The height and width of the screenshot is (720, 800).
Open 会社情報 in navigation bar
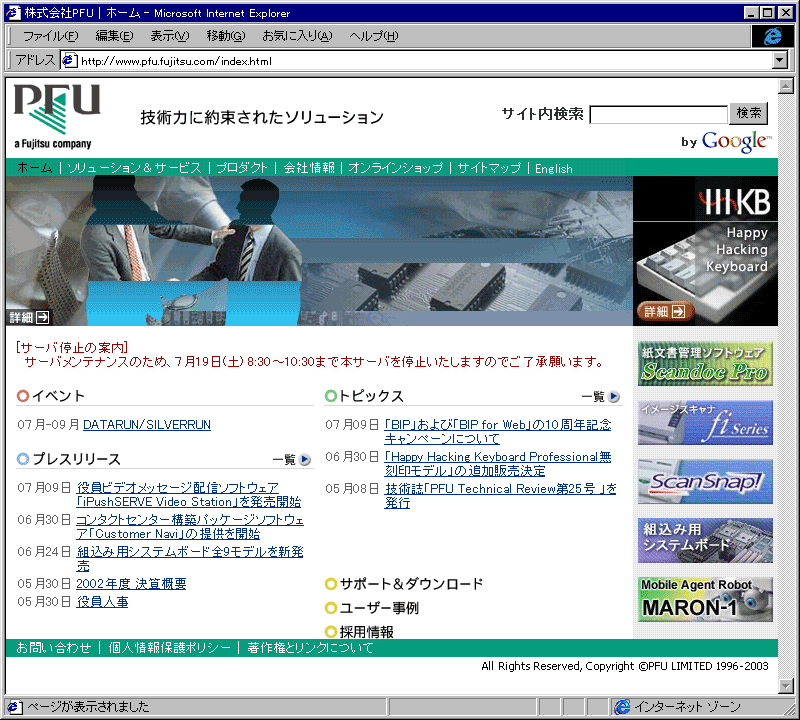[309, 168]
